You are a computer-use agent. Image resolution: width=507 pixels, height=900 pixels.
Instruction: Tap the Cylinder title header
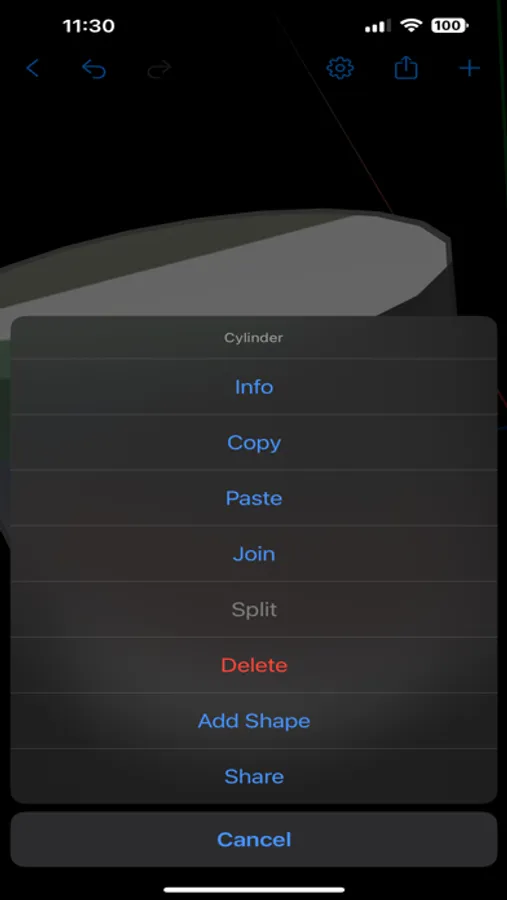coord(254,338)
